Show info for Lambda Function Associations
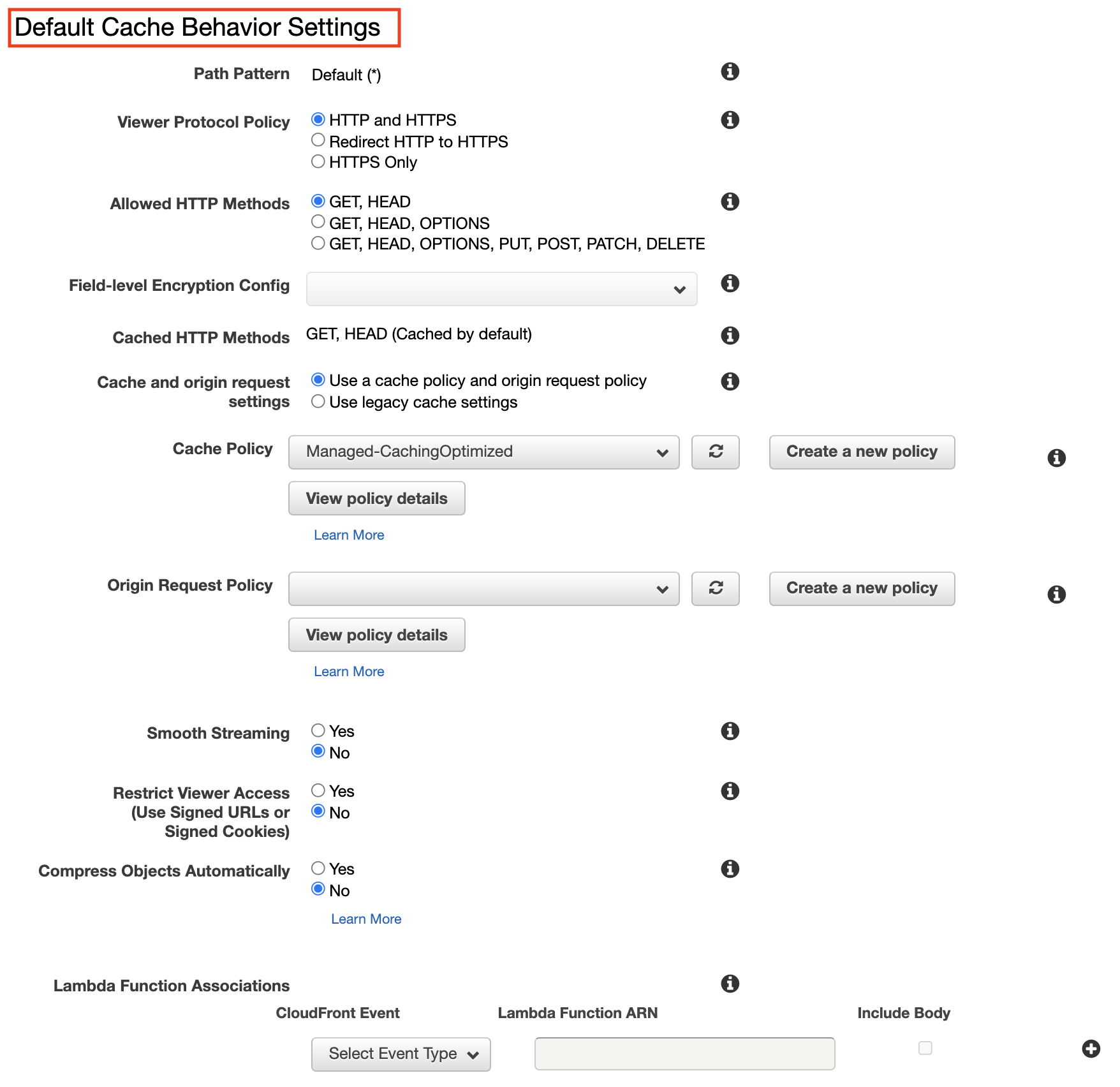 coord(730,984)
